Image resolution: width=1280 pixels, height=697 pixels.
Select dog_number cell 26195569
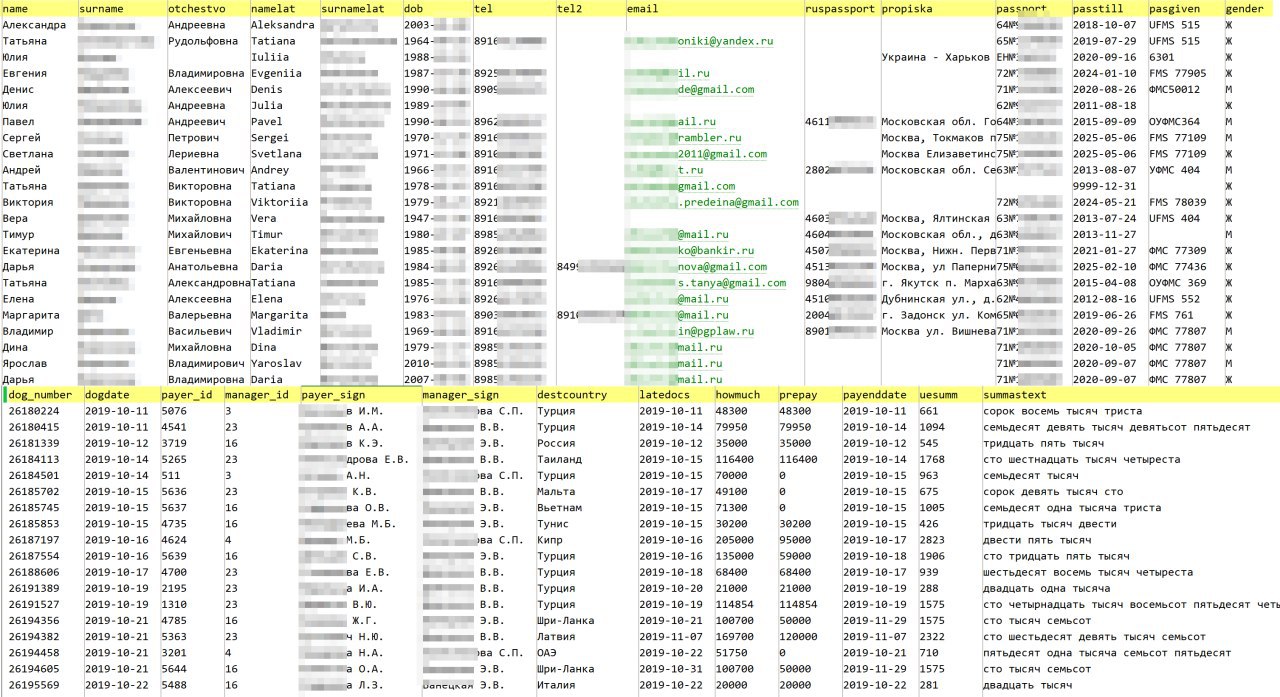coord(34,685)
